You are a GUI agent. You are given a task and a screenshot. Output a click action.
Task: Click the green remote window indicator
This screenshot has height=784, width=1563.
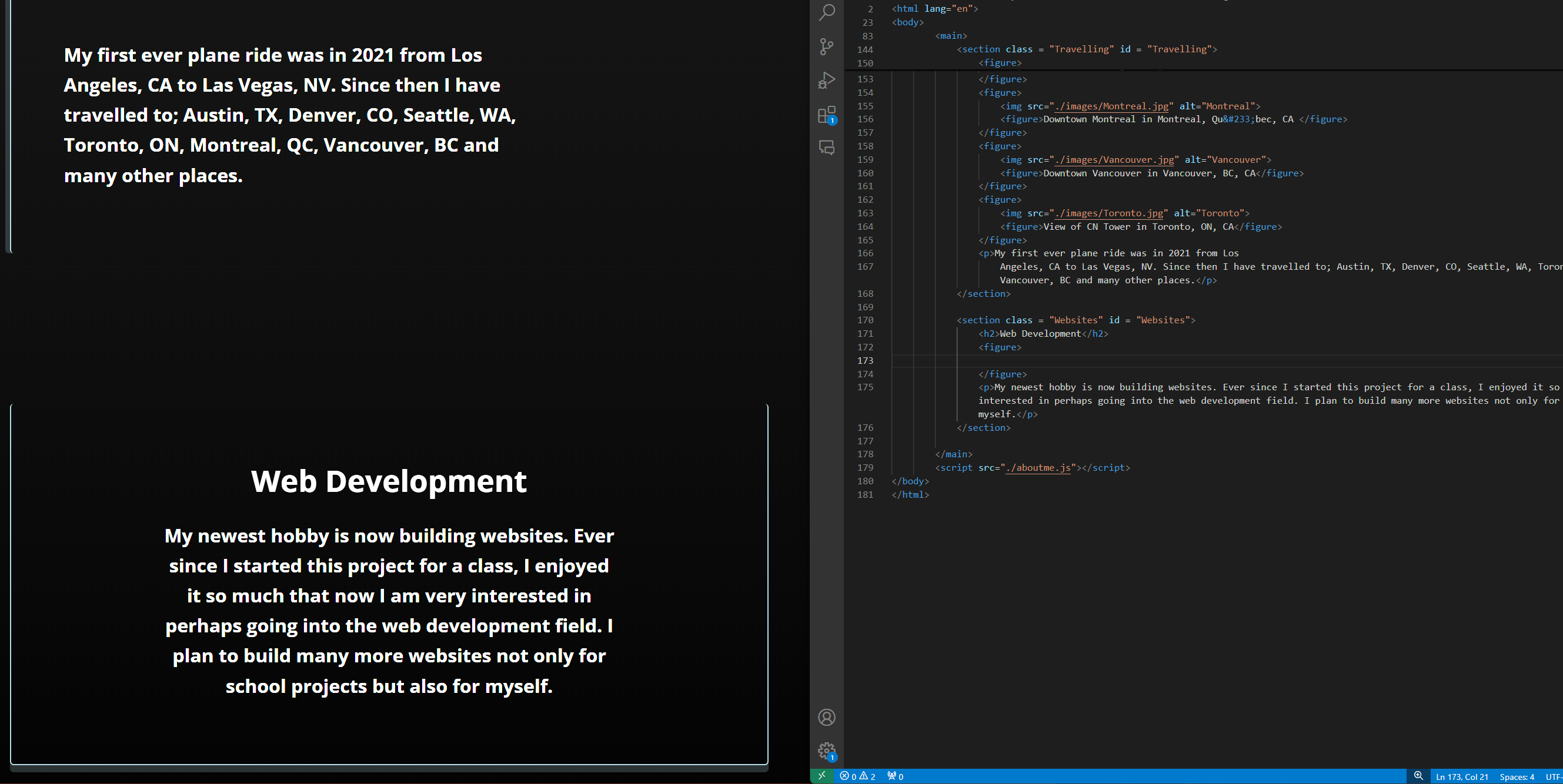point(821,776)
